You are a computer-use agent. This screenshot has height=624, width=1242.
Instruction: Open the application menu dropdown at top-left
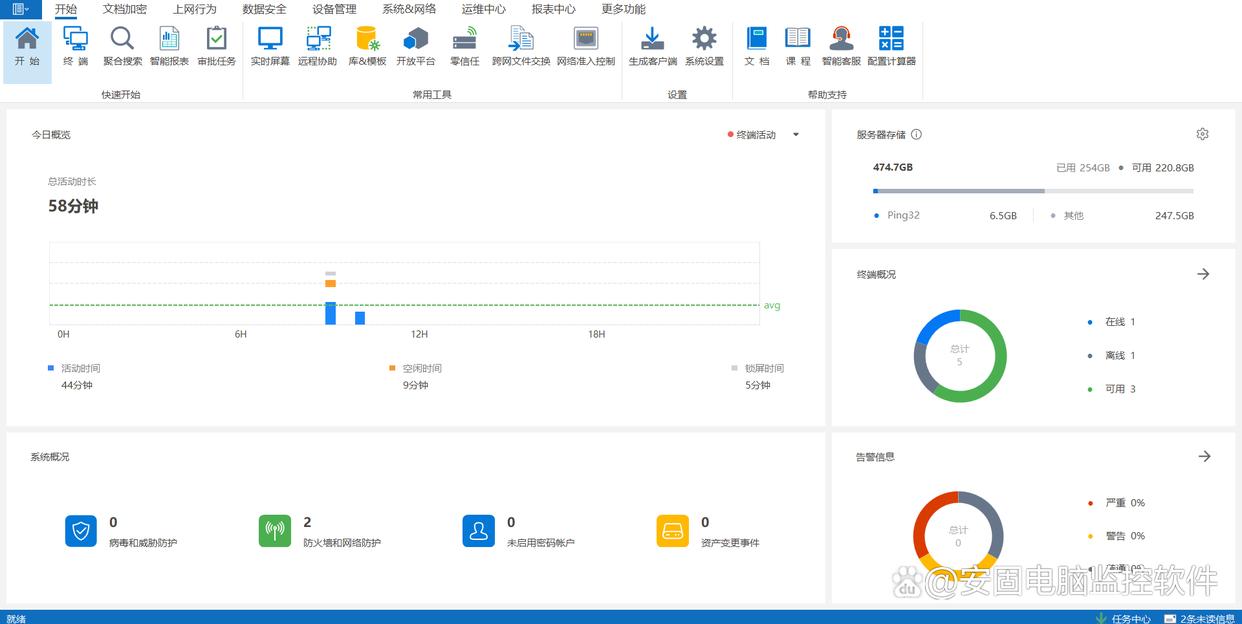(20, 9)
